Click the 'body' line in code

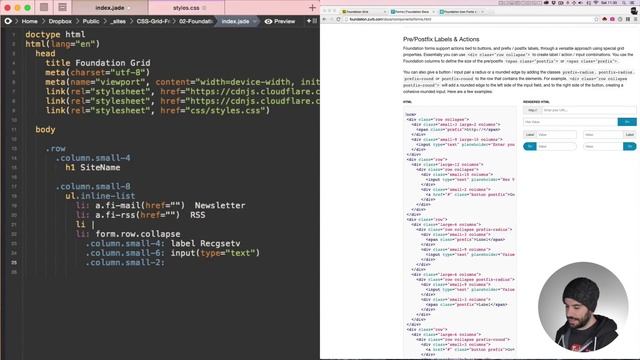pyautogui.click(x=45, y=129)
